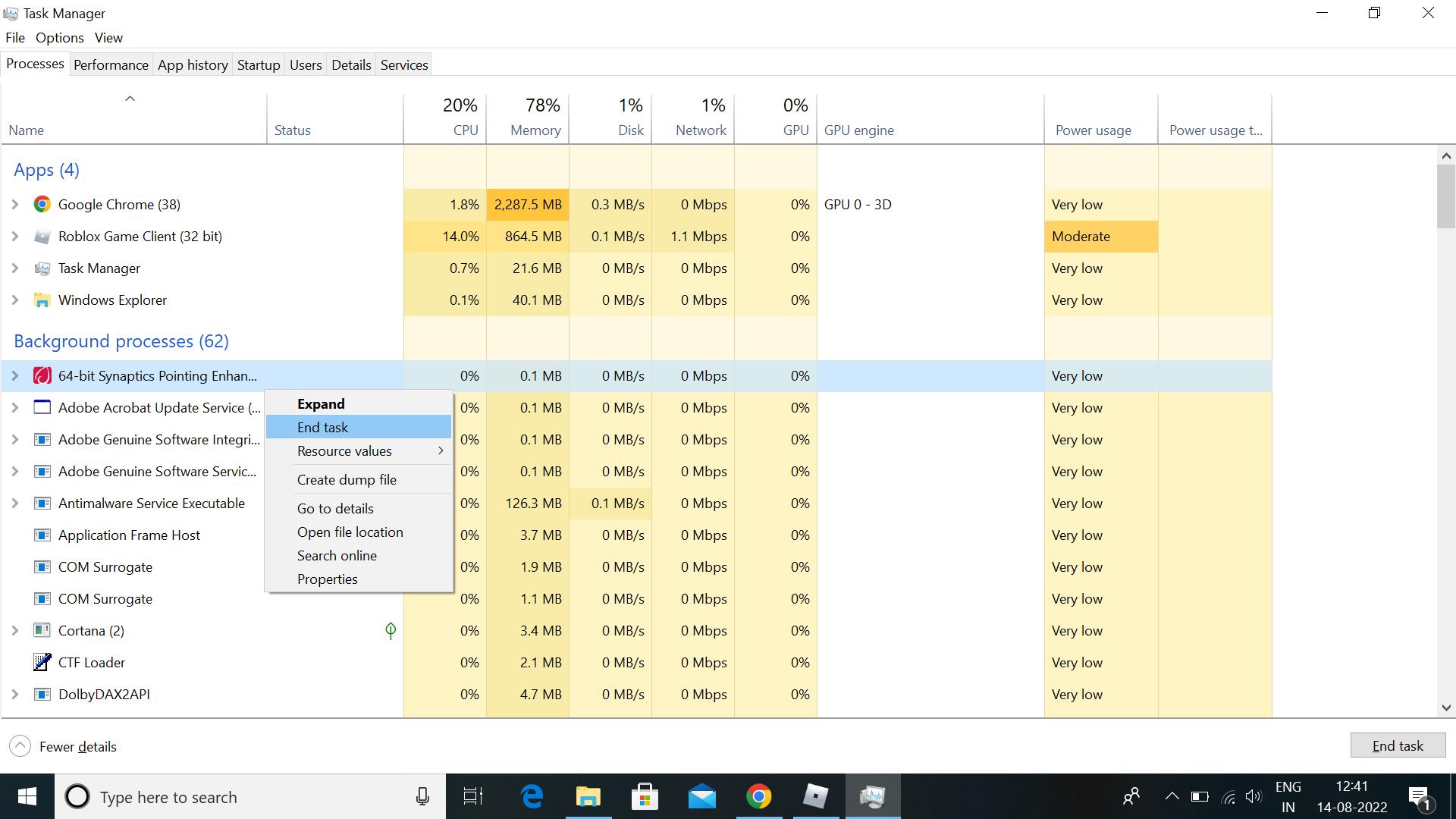Click the Adobe Acrobat Update Service icon
This screenshot has height=819, width=1456.
point(42,408)
